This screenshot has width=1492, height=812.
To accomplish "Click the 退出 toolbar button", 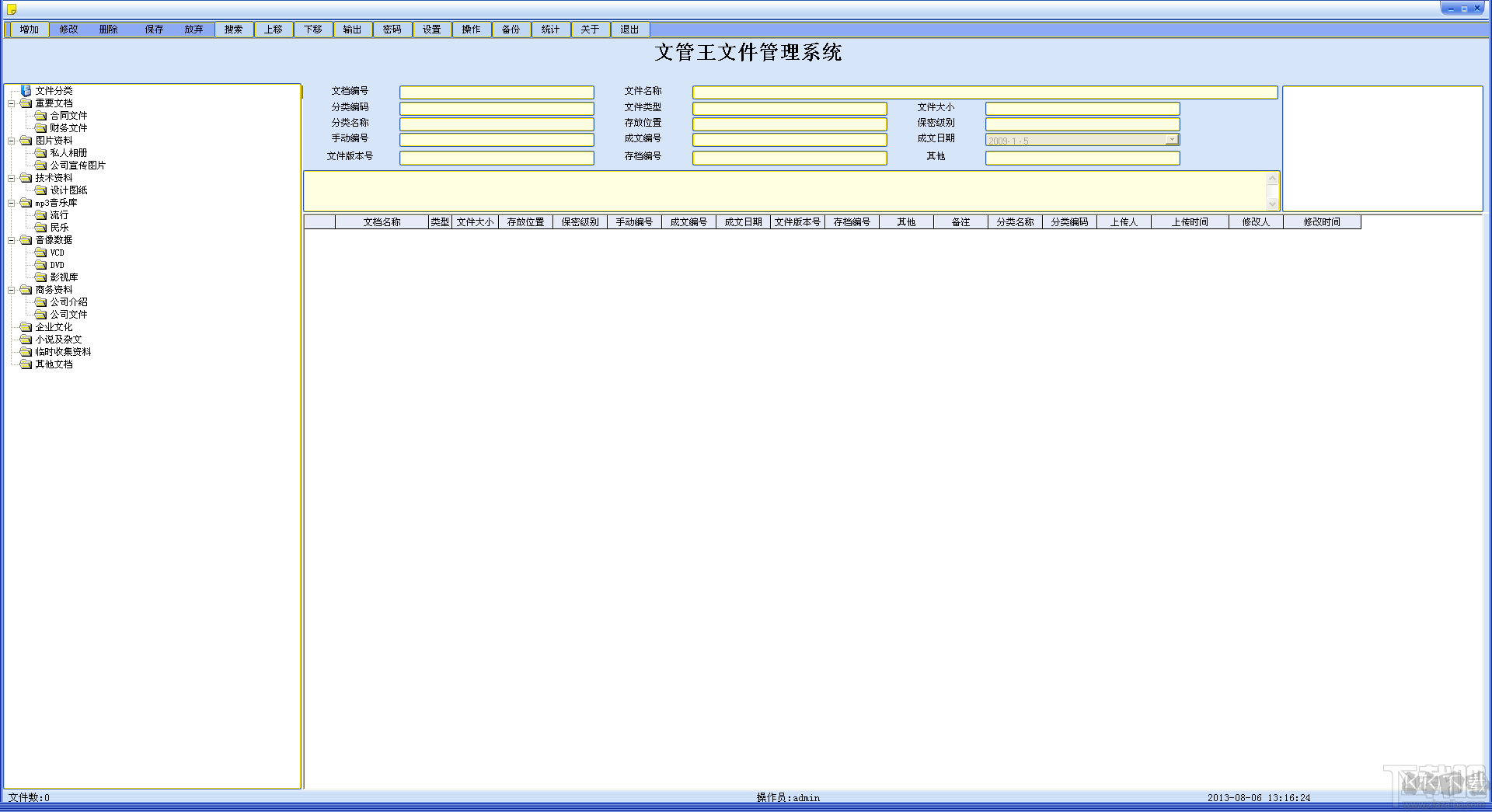I will point(629,30).
